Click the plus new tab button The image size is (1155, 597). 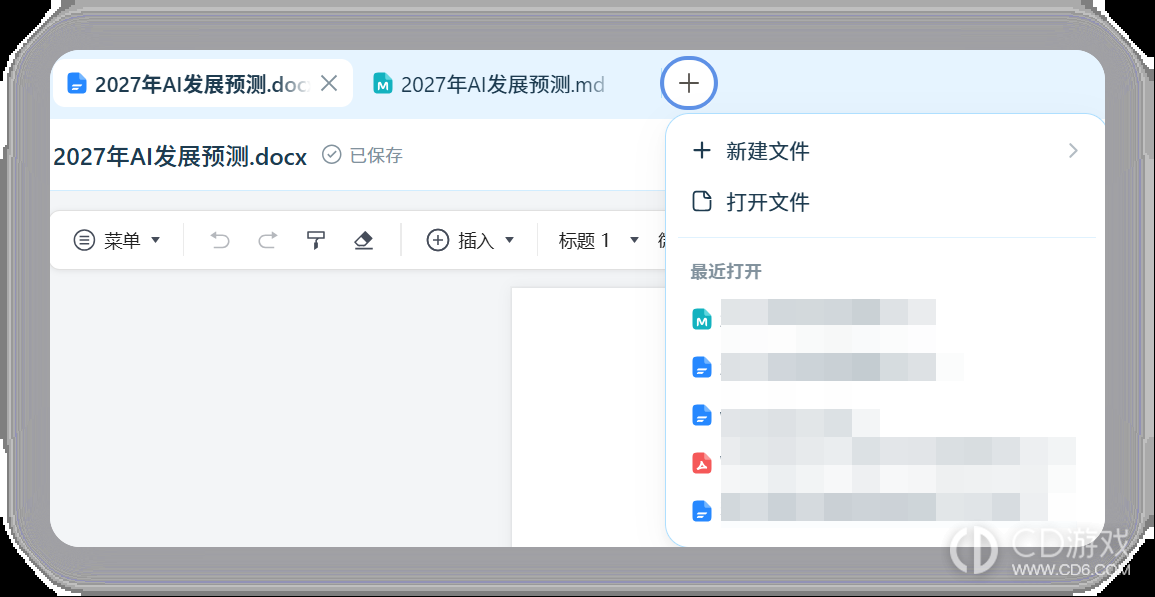pyautogui.click(x=688, y=83)
